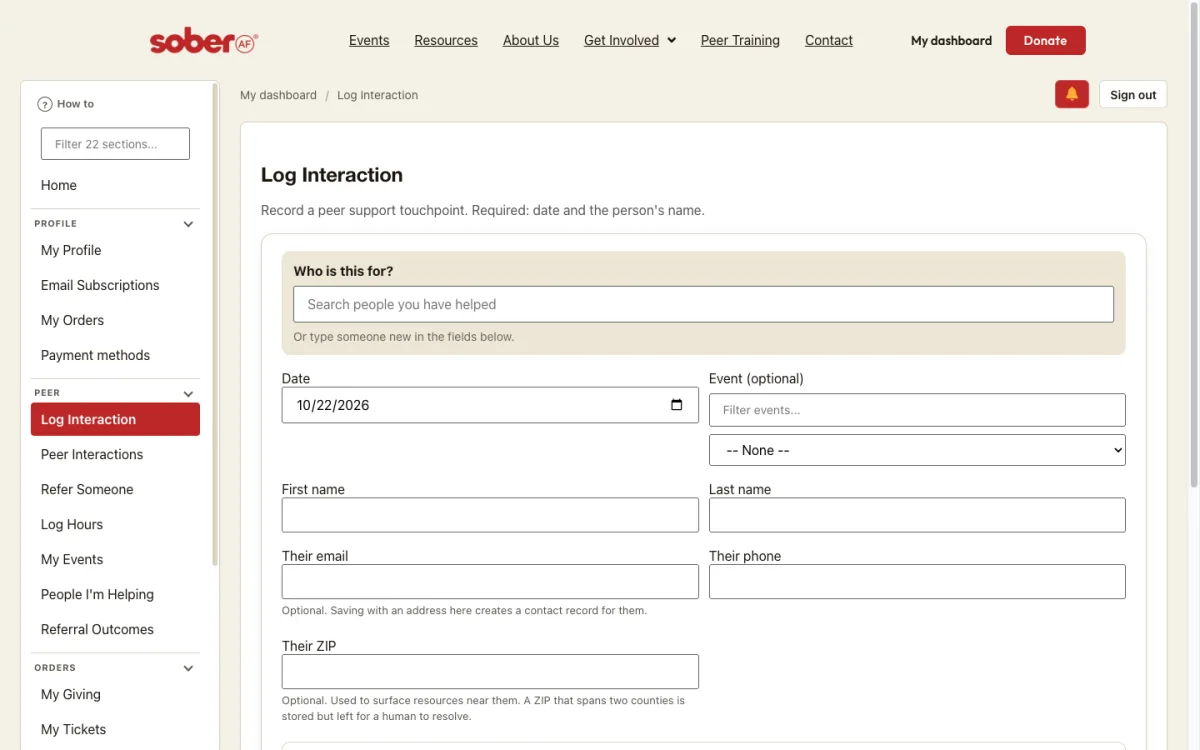Click the Last name field
The height and width of the screenshot is (750, 1200).
(917, 515)
